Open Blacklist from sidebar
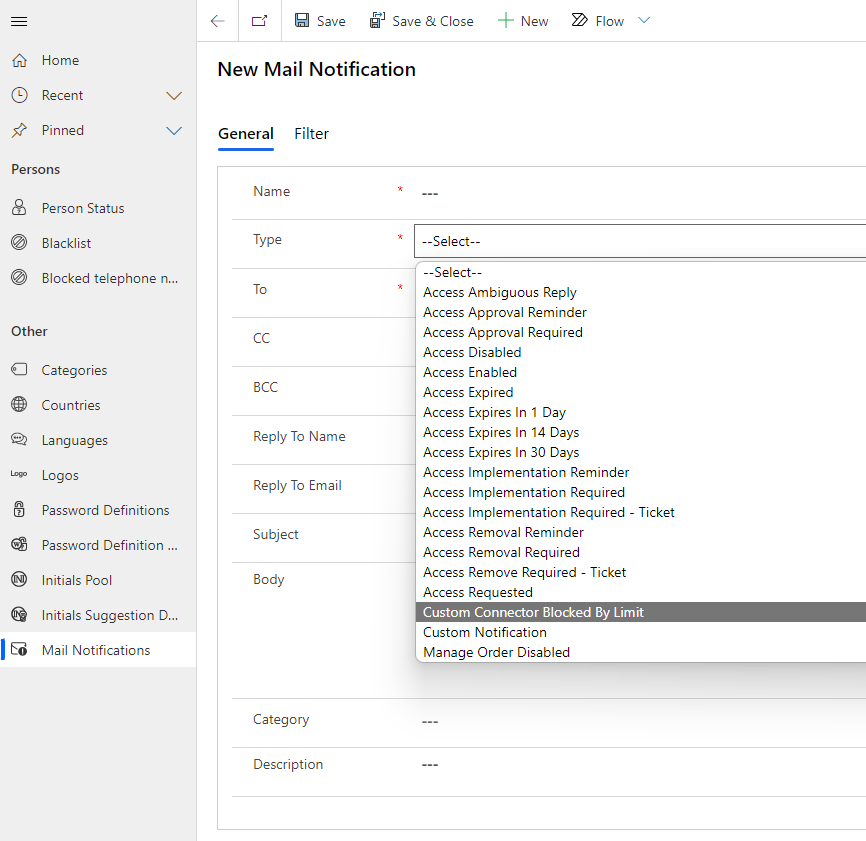Screen dimensions: 866x841 point(66,243)
